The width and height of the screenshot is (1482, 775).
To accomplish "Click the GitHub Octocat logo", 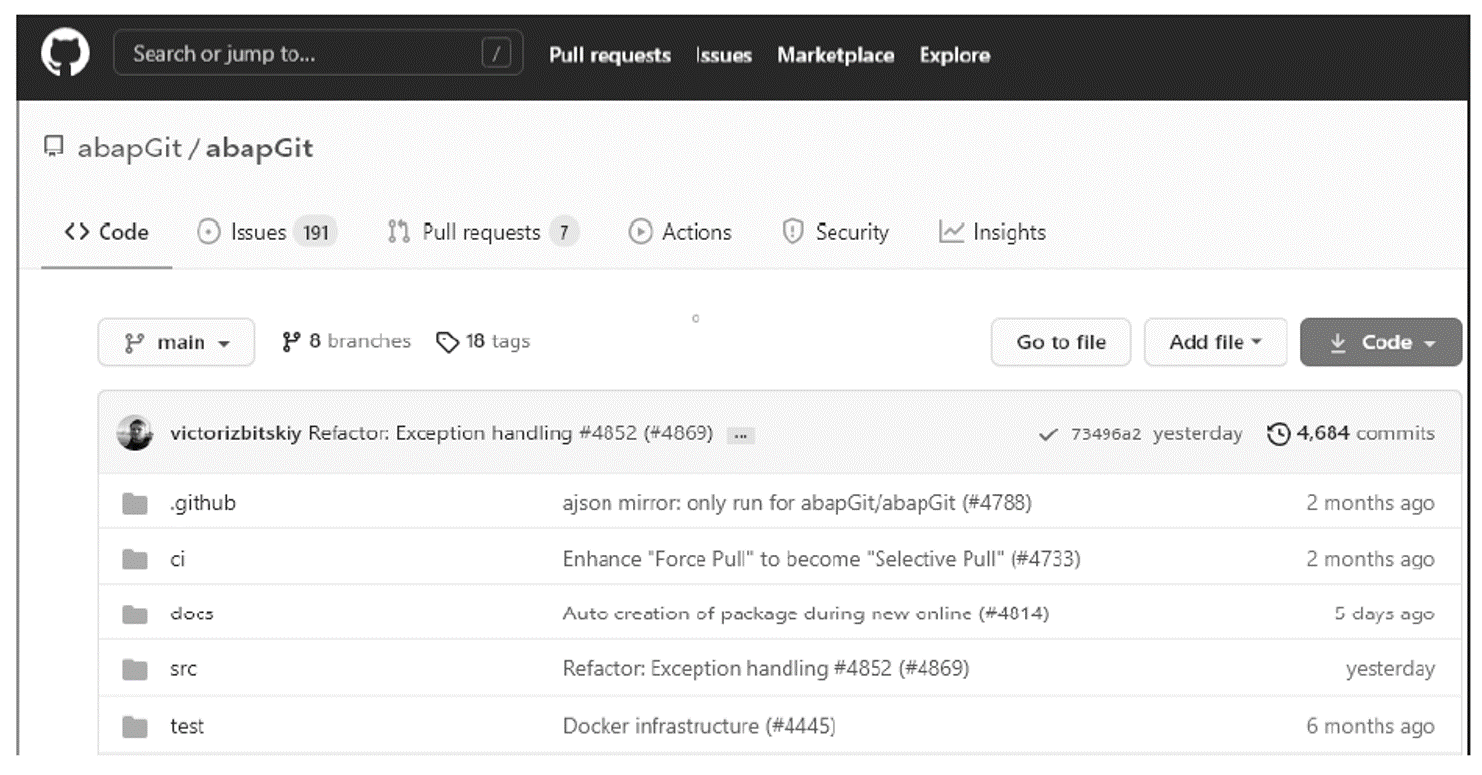I will click(x=63, y=53).
